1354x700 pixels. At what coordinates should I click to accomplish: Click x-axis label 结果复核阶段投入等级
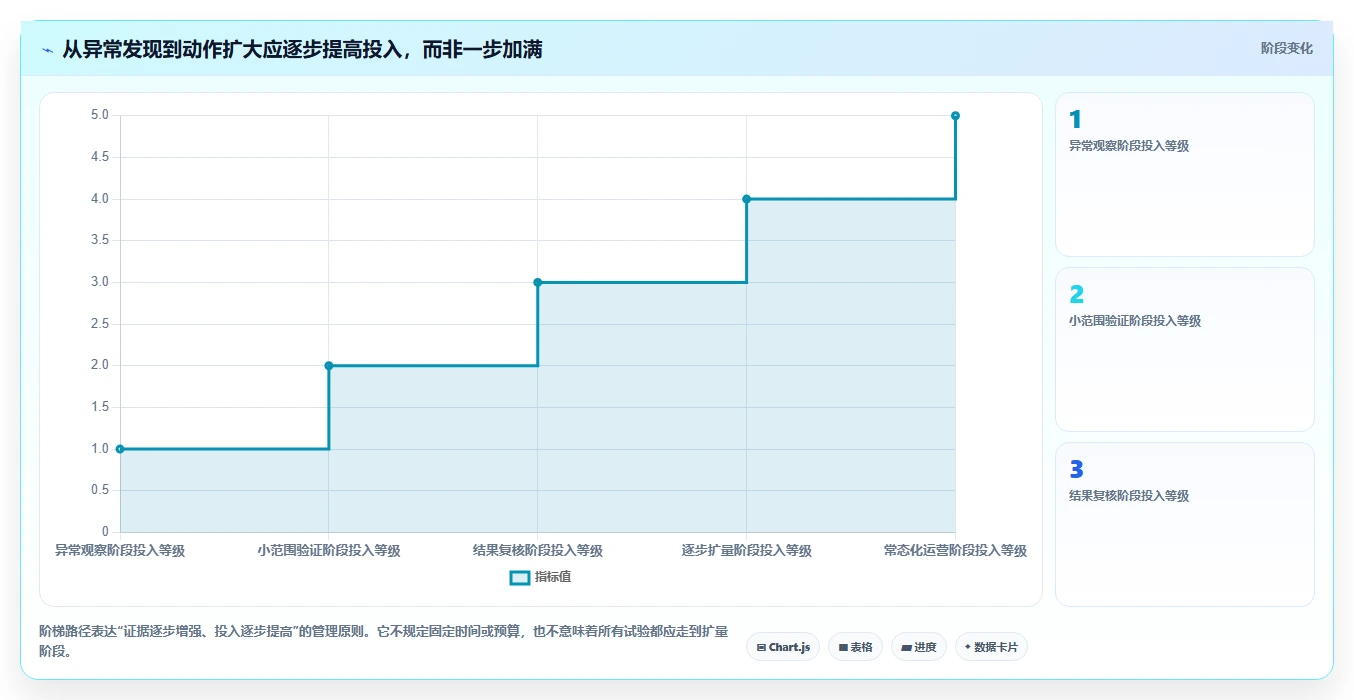coord(538,551)
